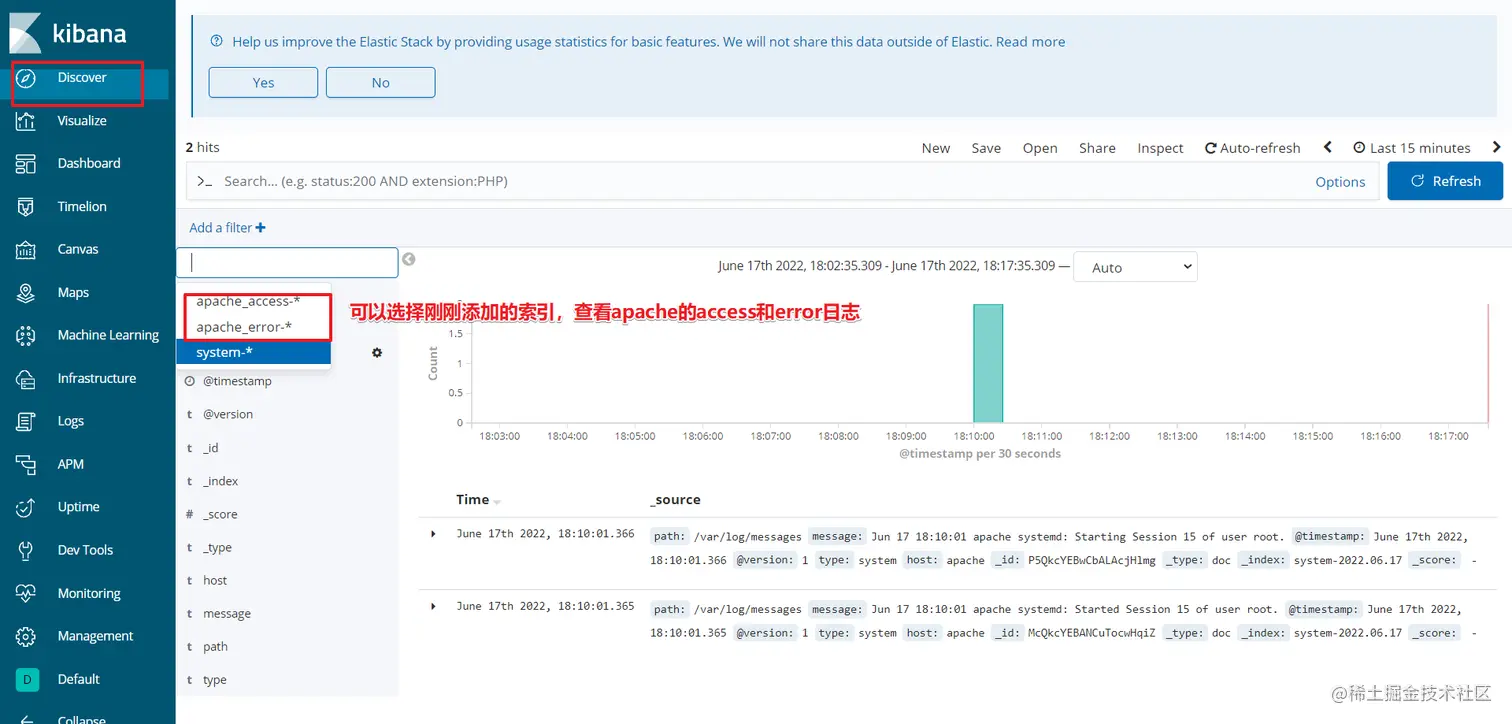
Task: Select the @timestamp field
Action: click(x=237, y=381)
